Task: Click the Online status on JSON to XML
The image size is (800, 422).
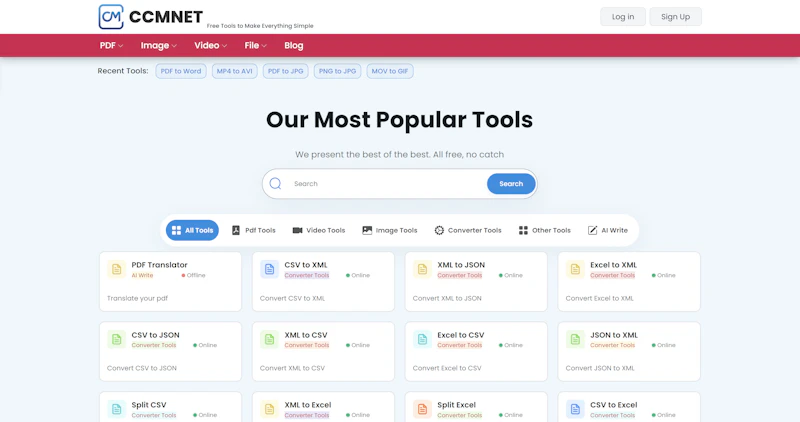Action: (663, 345)
